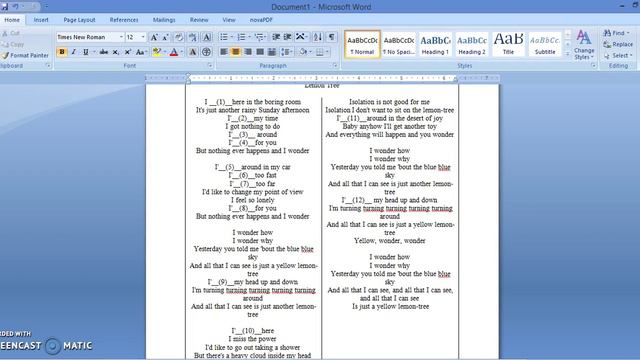Viewport: 640px width, 360px height.
Task: Open the Page Layout tab
Action: [79, 20]
